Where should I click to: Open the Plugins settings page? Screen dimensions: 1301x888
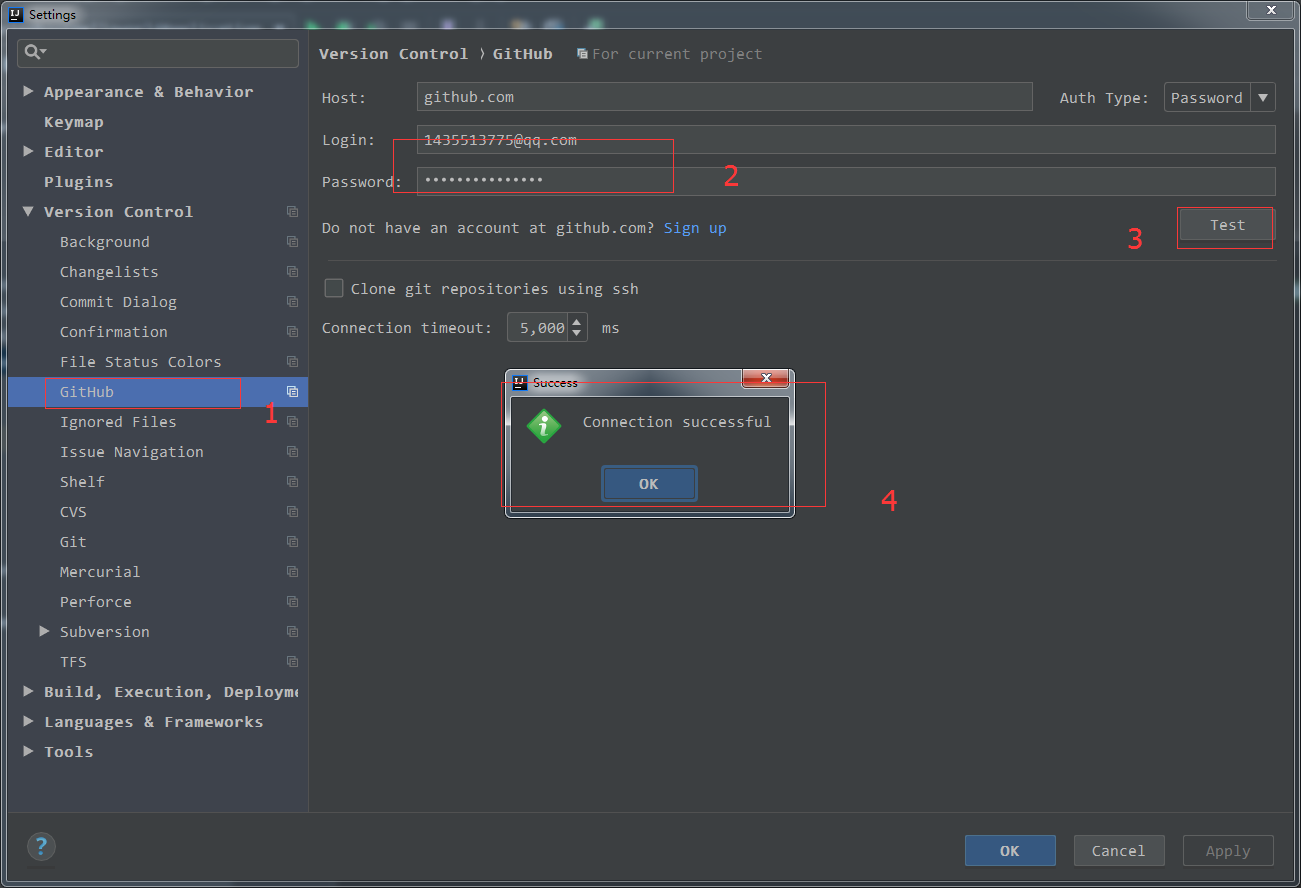tap(78, 182)
